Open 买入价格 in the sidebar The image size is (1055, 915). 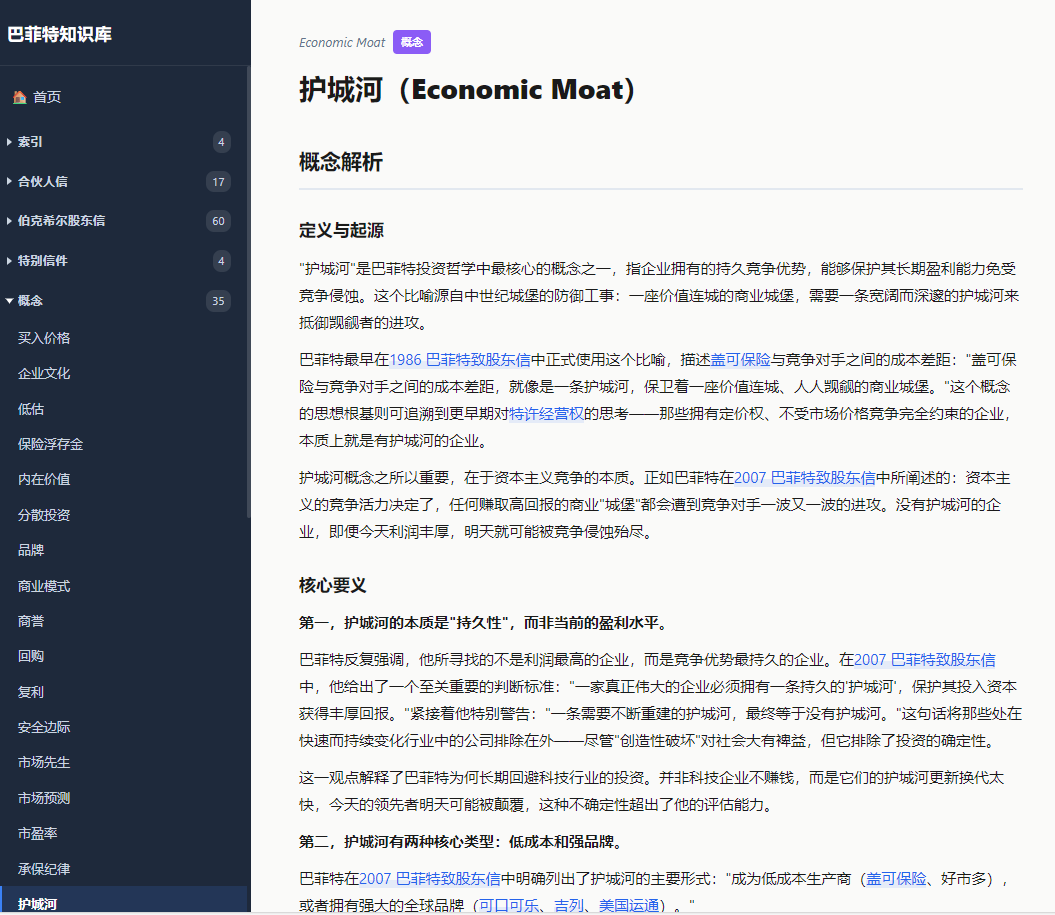(x=44, y=338)
